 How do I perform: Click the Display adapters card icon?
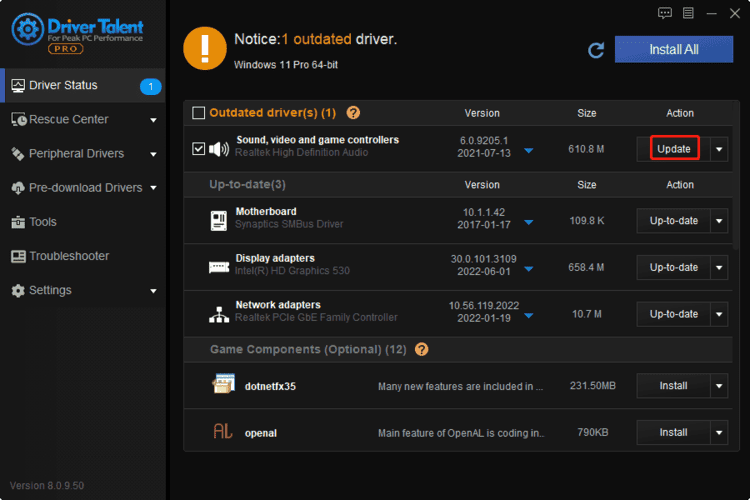pyautogui.click(x=219, y=267)
